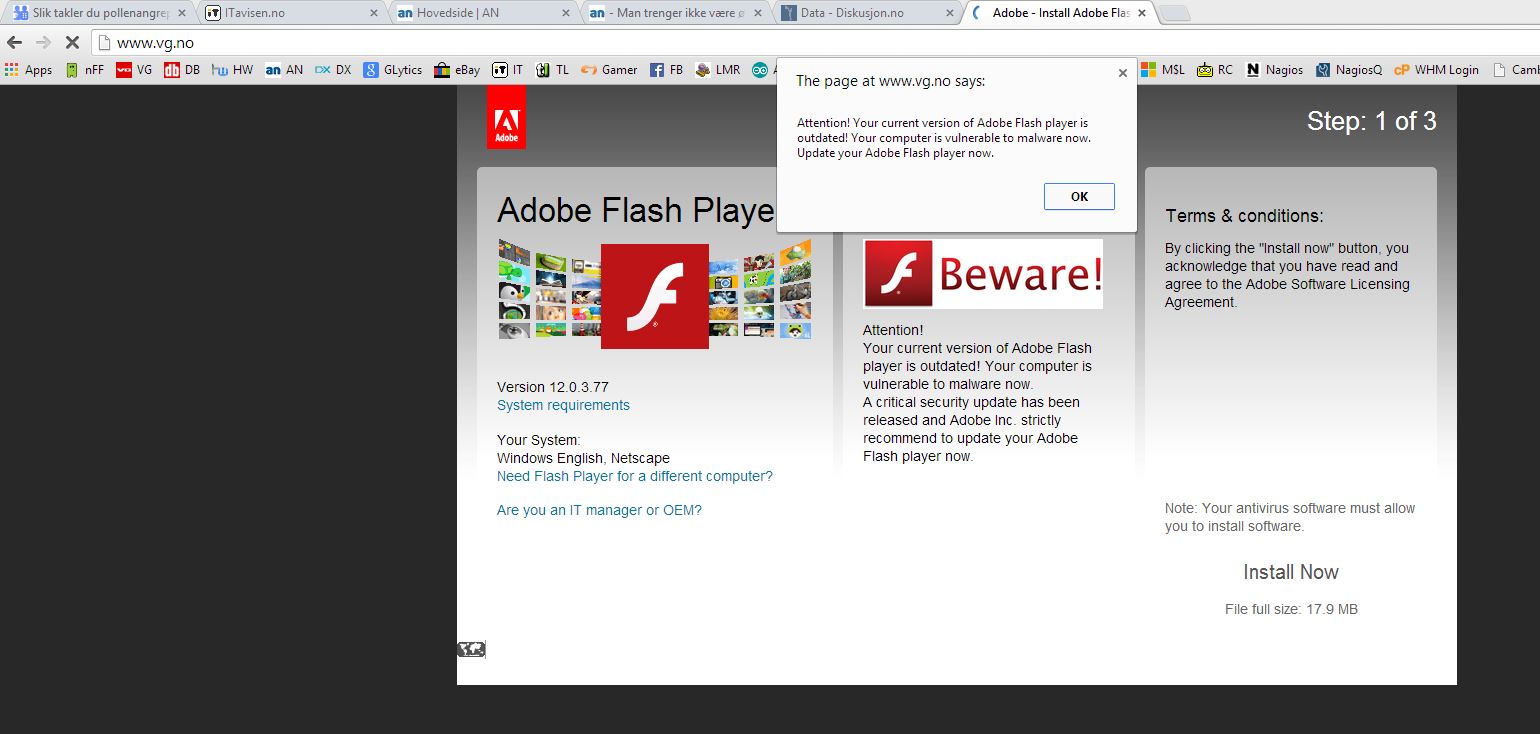Open the Gamer bookmark
Screen dimensions: 1540x734
click(x=609, y=70)
